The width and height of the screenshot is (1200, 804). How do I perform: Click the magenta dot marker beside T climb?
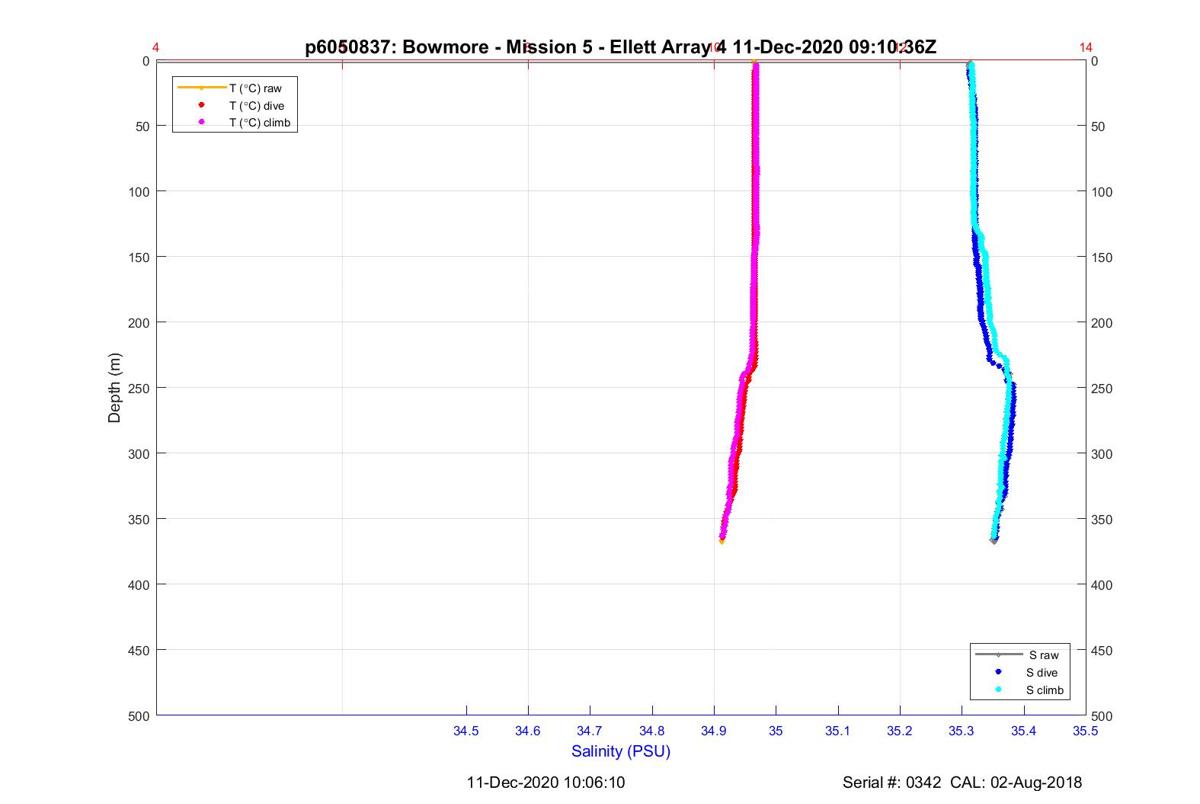tap(201, 122)
